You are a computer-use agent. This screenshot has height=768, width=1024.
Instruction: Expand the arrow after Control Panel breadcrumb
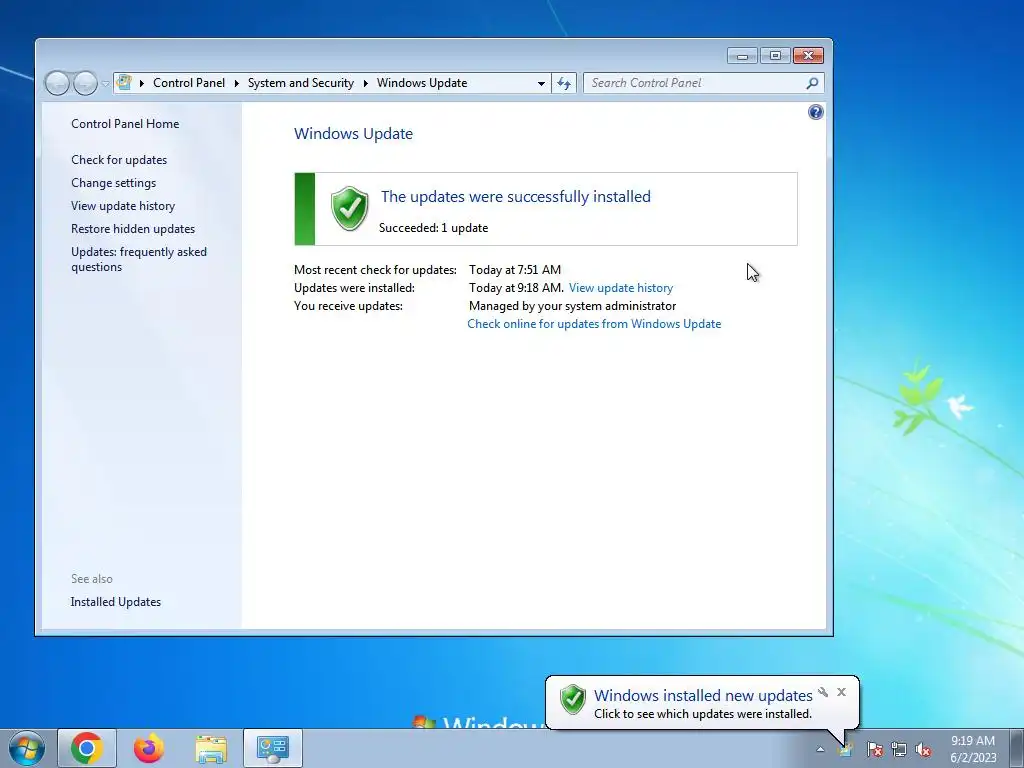pos(236,83)
